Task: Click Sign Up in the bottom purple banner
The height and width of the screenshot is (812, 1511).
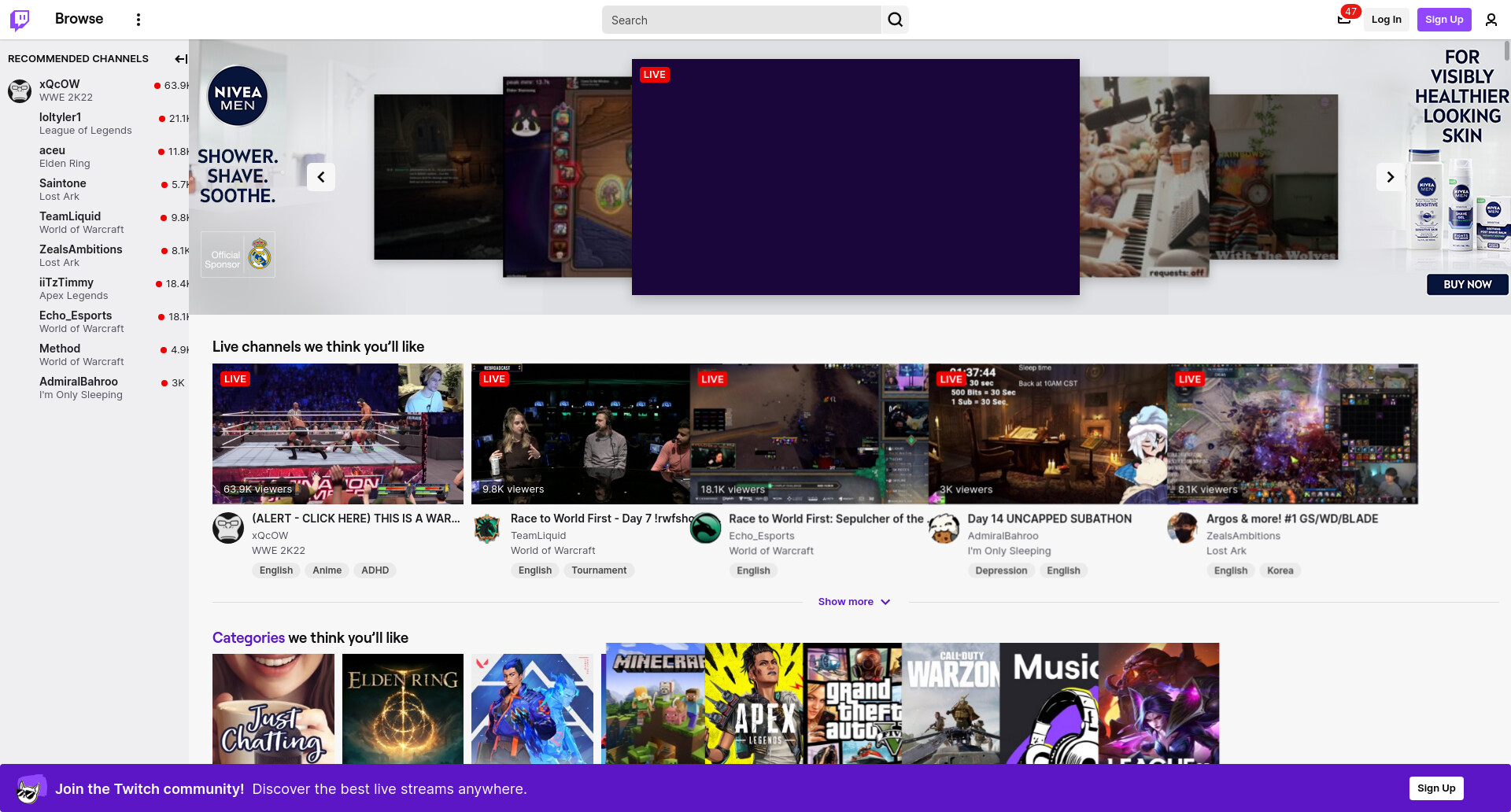Action: (1436, 788)
